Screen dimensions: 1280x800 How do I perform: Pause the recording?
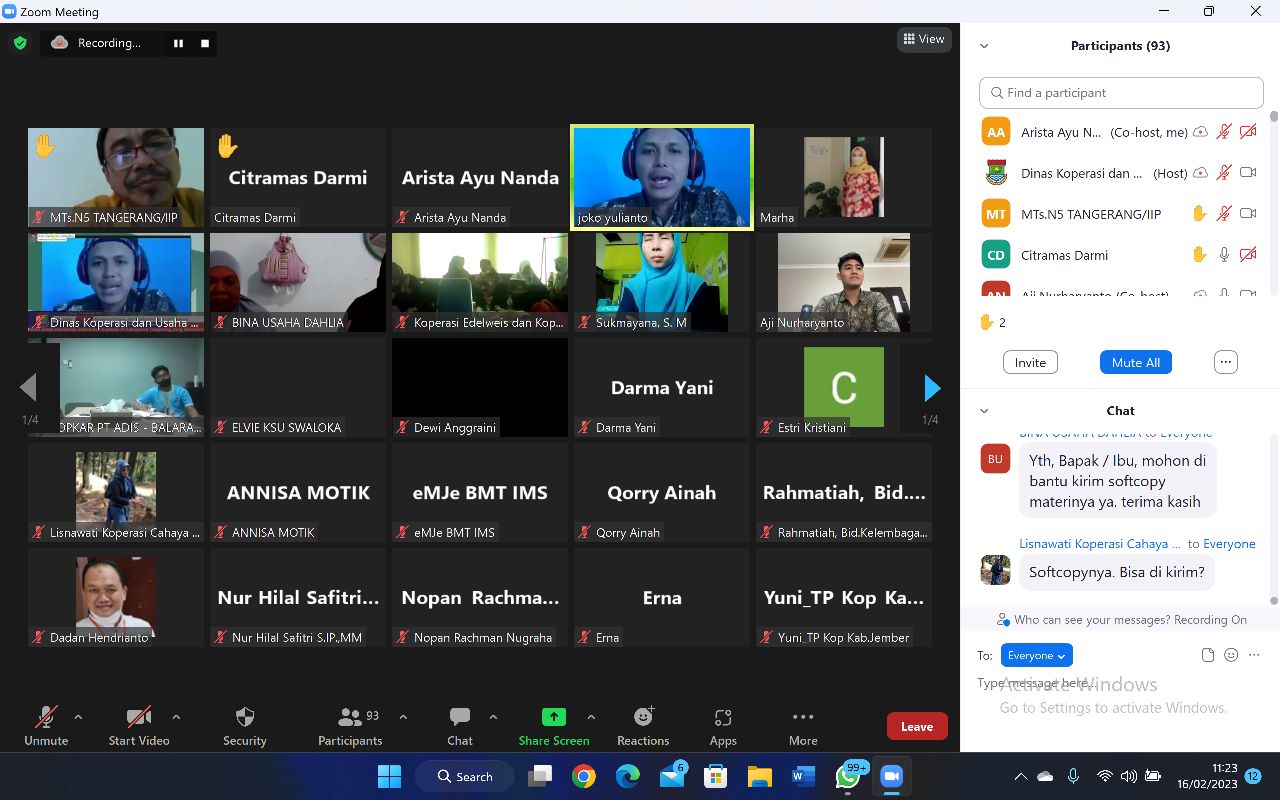coord(179,43)
